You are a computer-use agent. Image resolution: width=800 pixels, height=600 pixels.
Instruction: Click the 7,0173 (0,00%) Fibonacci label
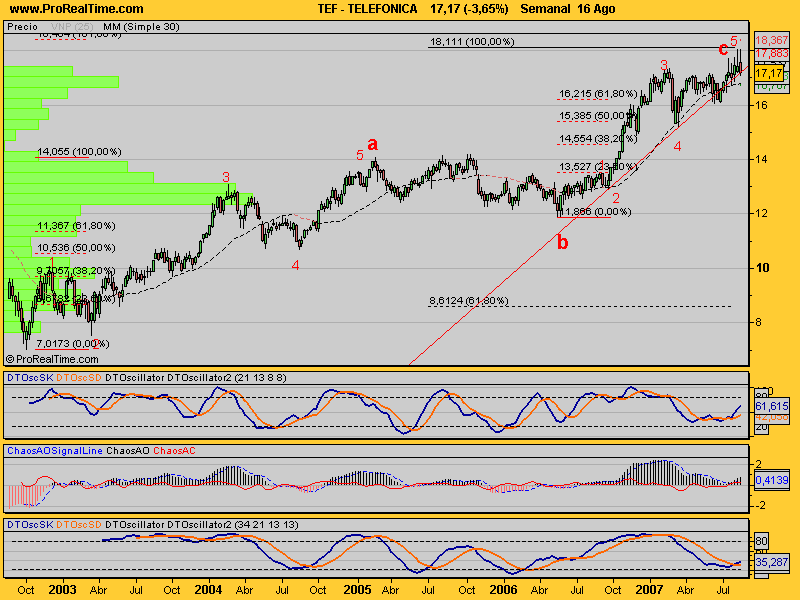pyautogui.click(x=73, y=343)
